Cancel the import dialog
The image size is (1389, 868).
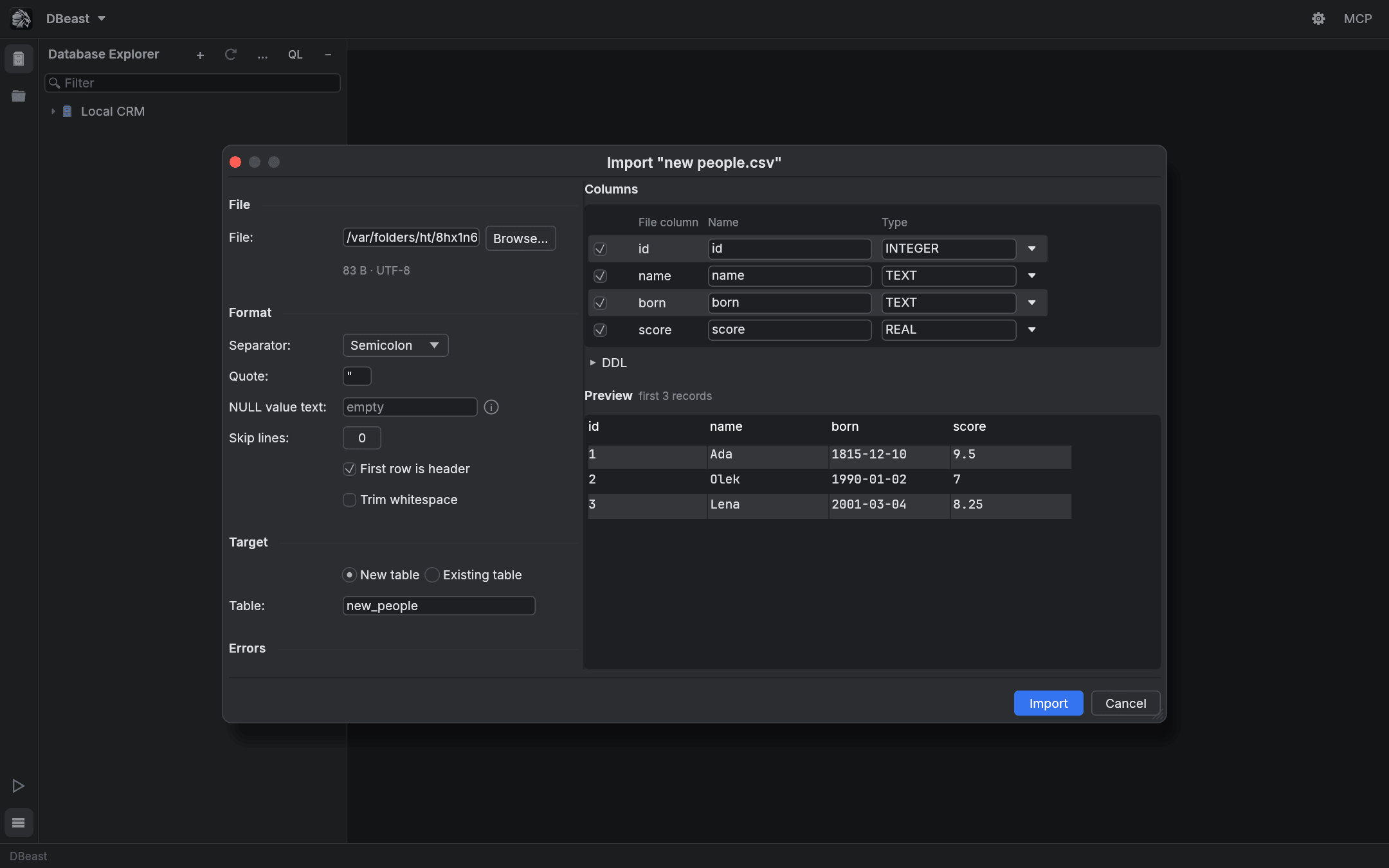tap(1125, 703)
